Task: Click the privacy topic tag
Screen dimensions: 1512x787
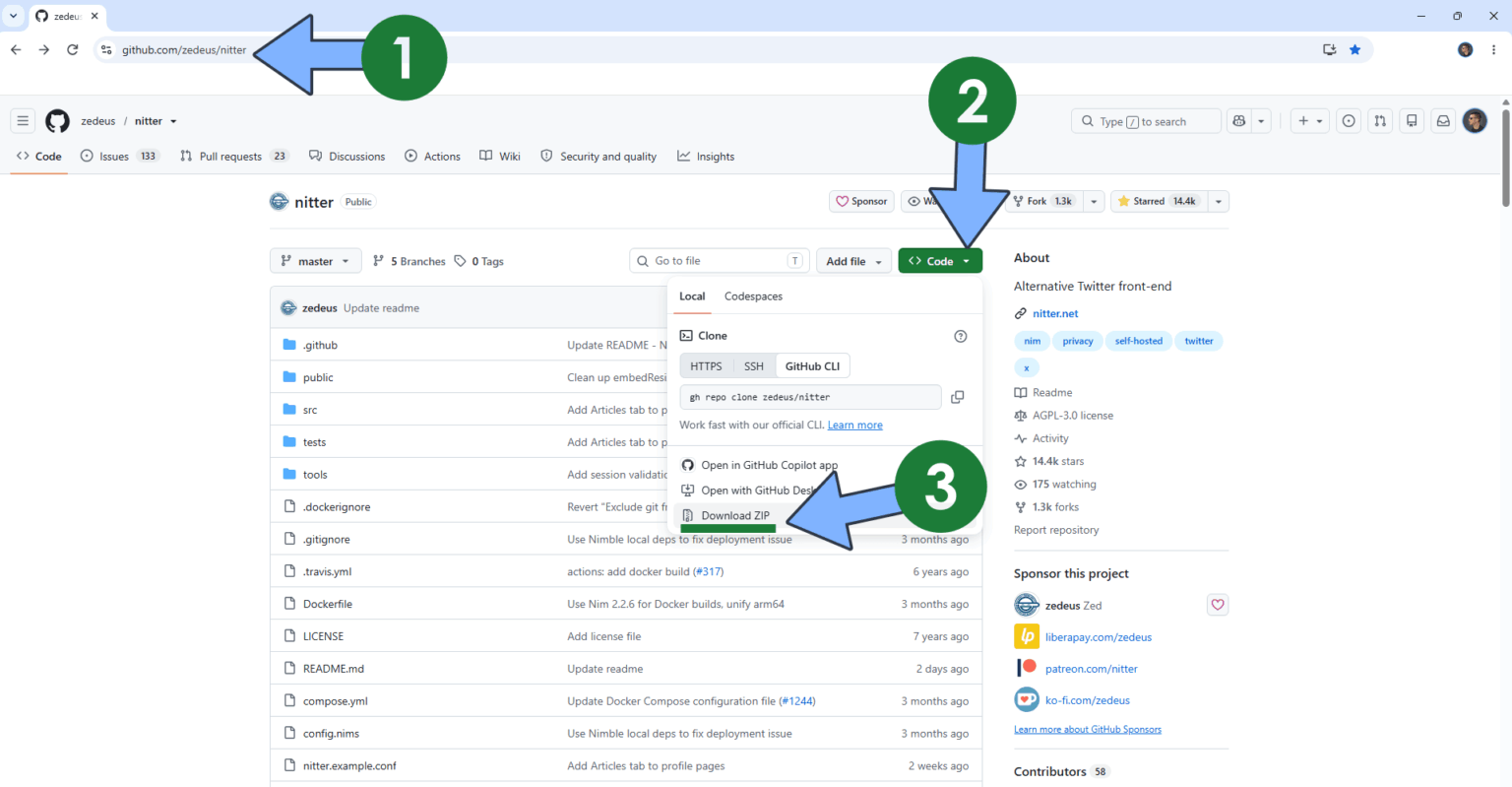Action: click(1078, 341)
